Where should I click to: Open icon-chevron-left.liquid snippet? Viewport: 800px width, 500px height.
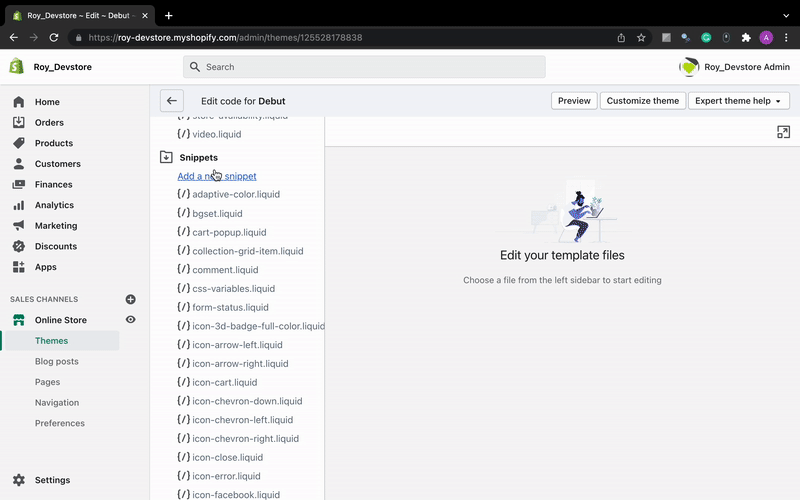[235, 420]
